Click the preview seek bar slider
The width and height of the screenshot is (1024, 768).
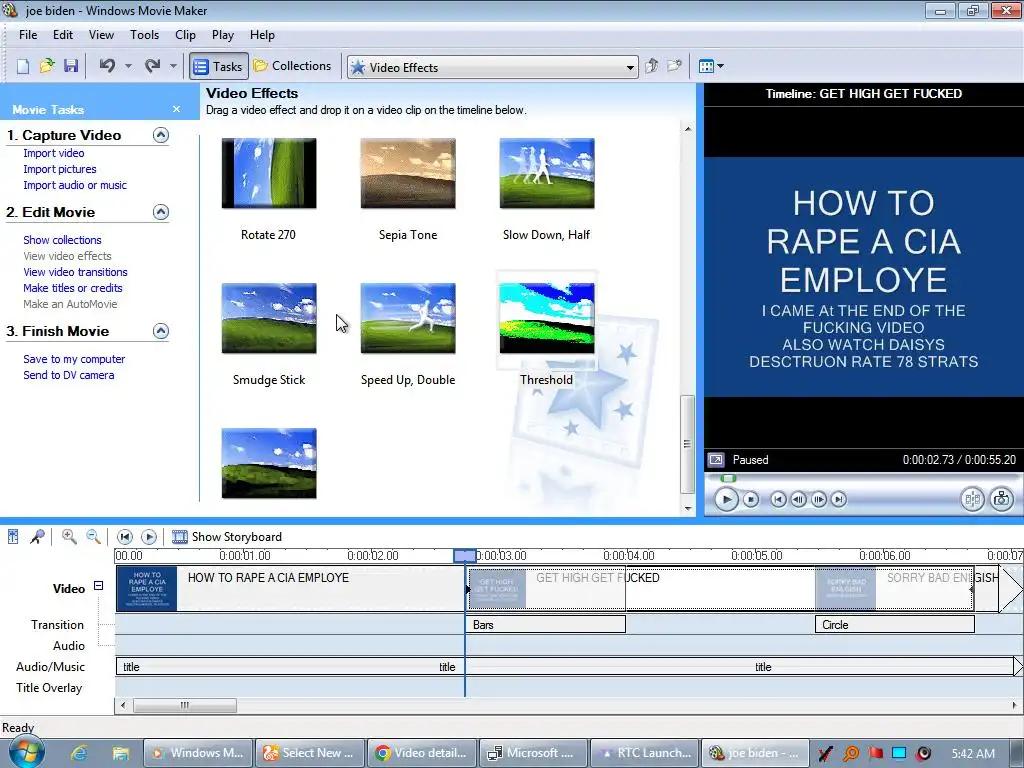(x=728, y=478)
